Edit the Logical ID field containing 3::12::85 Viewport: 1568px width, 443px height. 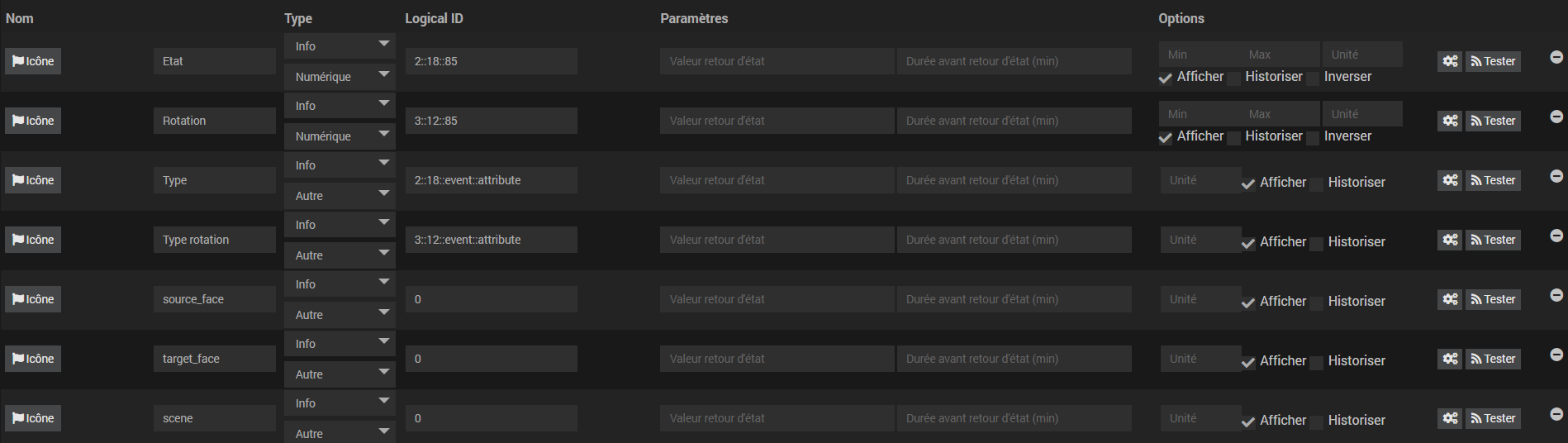click(x=491, y=121)
